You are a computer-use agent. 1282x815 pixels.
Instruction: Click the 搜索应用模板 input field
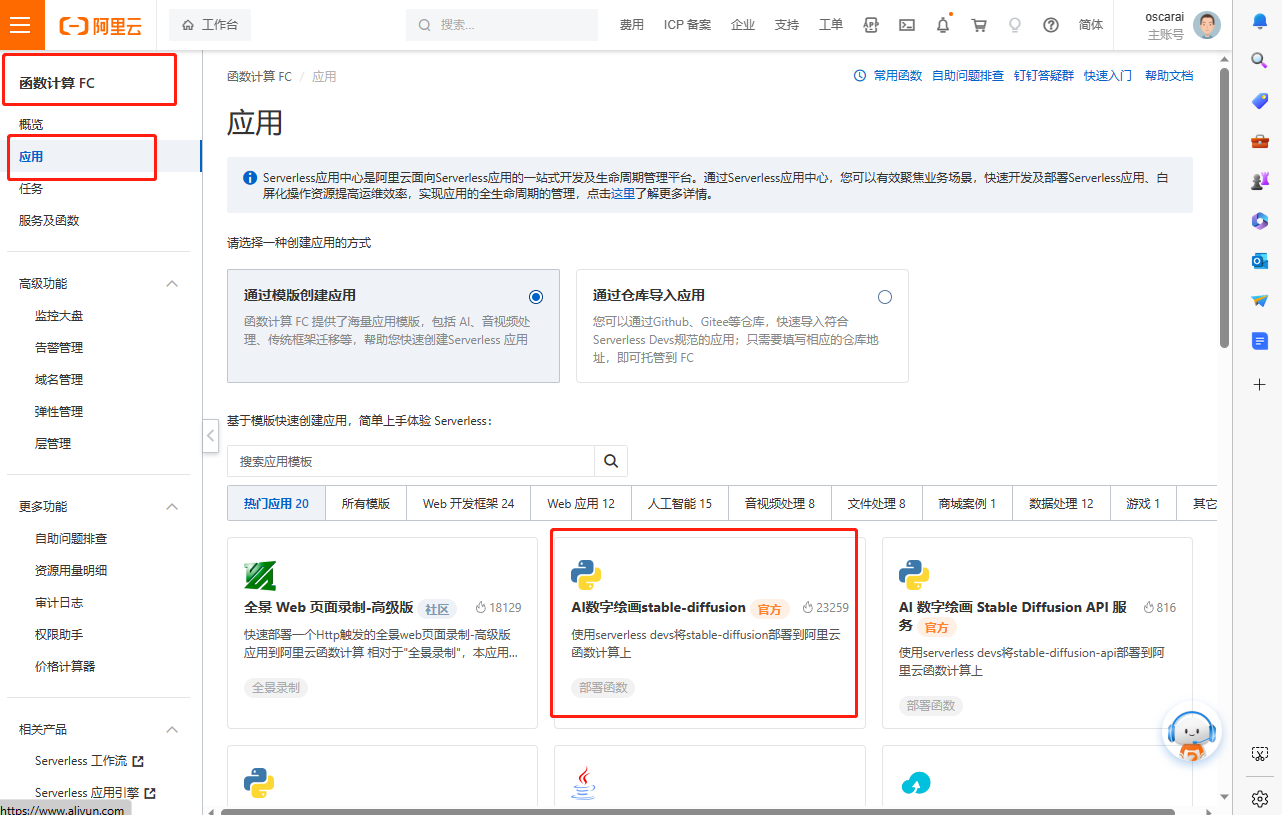click(411, 461)
